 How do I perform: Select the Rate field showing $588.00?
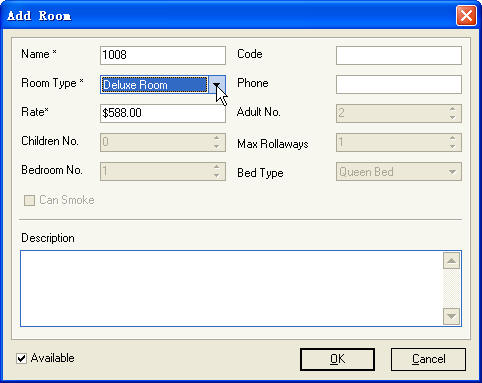click(x=163, y=113)
